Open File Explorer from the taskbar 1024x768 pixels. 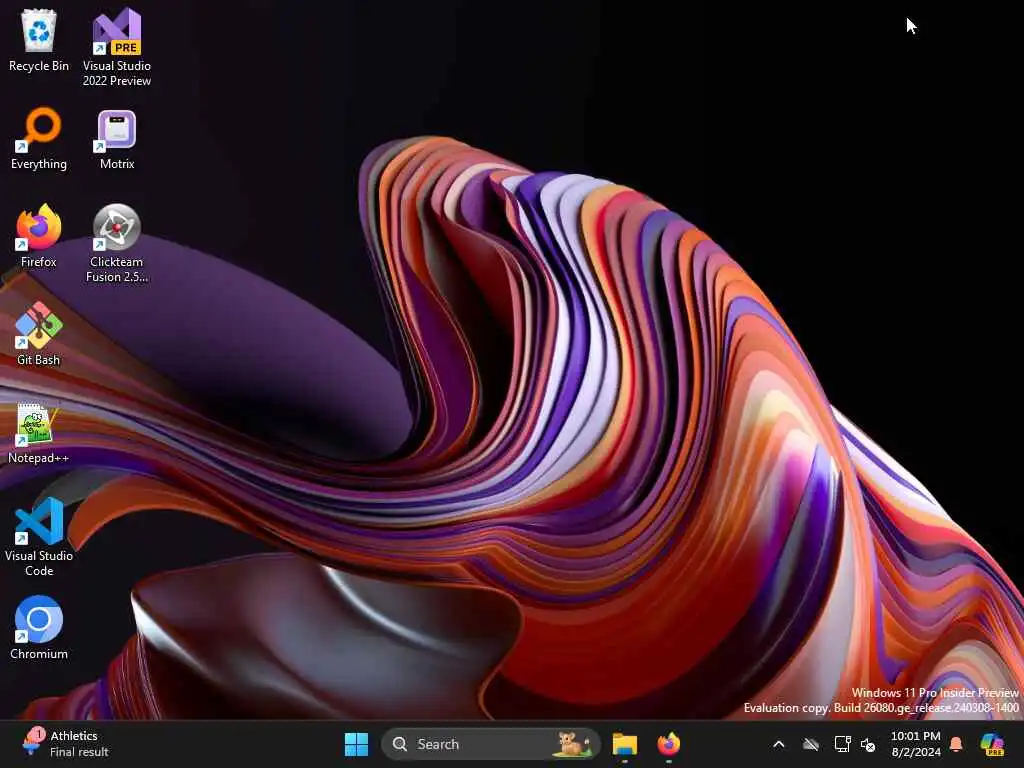pyautogui.click(x=624, y=744)
